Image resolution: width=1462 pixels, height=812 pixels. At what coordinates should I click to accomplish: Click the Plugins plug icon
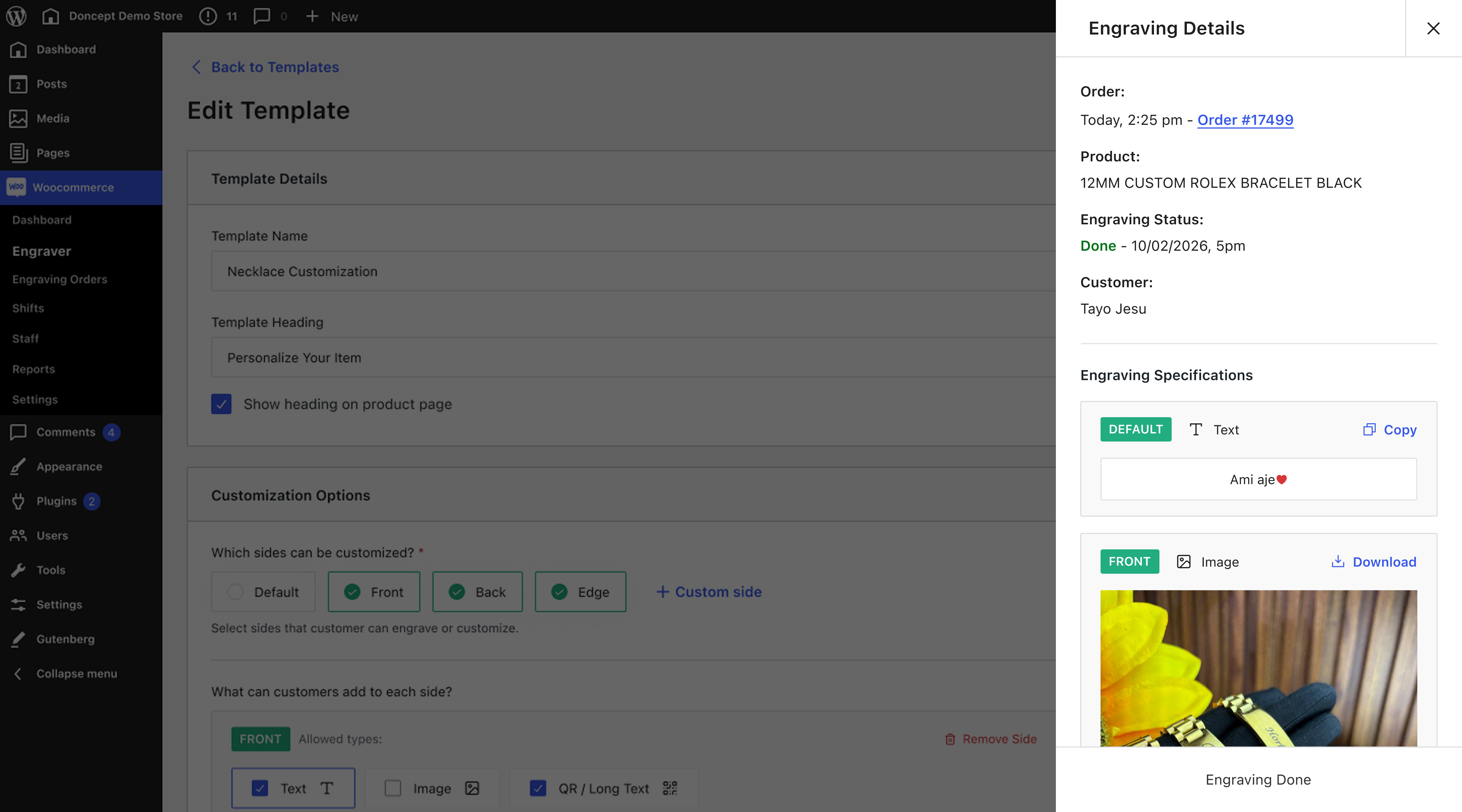[x=18, y=501]
